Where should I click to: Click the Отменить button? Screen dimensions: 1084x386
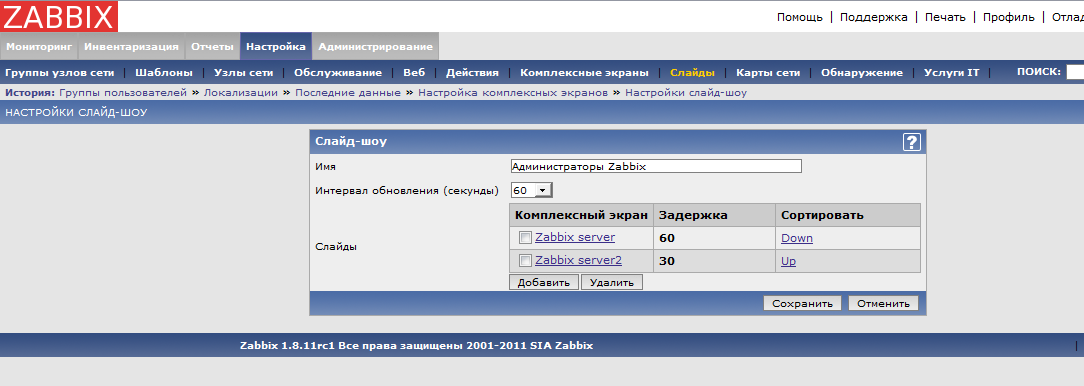(884, 303)
